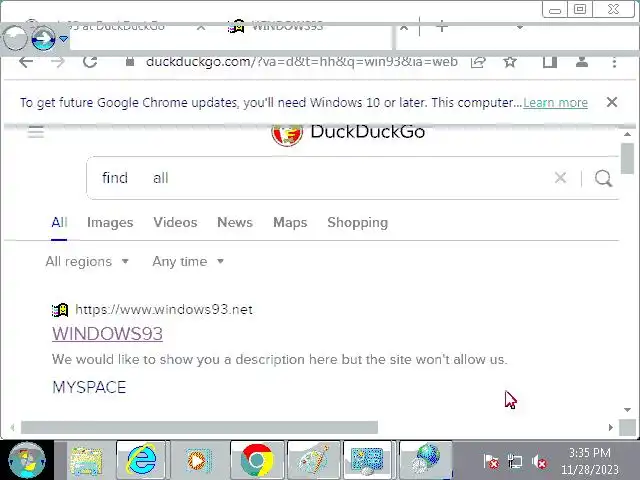Click the address bar URL text

tap(302, 62)
